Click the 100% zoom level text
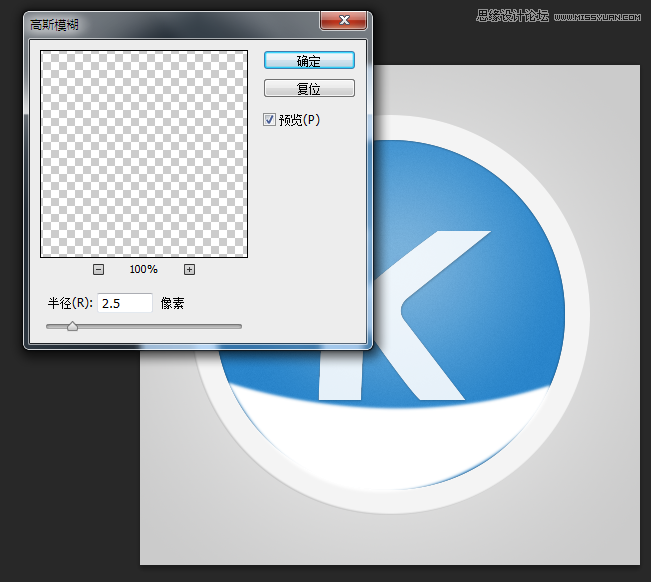Viewport: 651px width, 582px height. [143, 269]
